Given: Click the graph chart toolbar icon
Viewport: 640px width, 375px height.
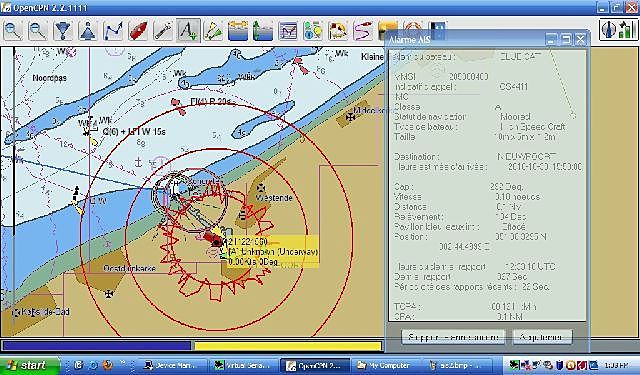Looking at the screenshot, I should (x=288, y=31).
